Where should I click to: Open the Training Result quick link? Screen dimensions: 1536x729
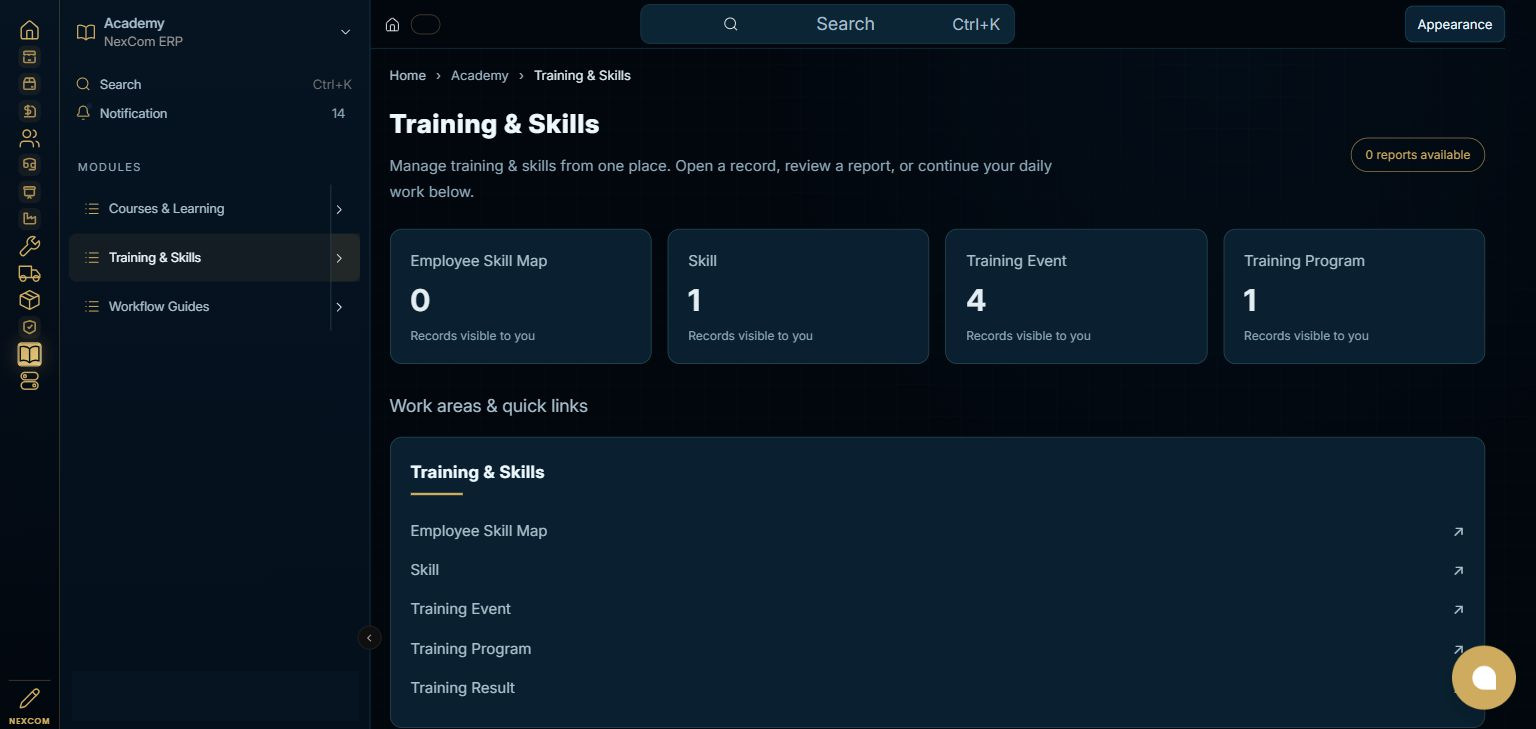click(x=937, y=688)
